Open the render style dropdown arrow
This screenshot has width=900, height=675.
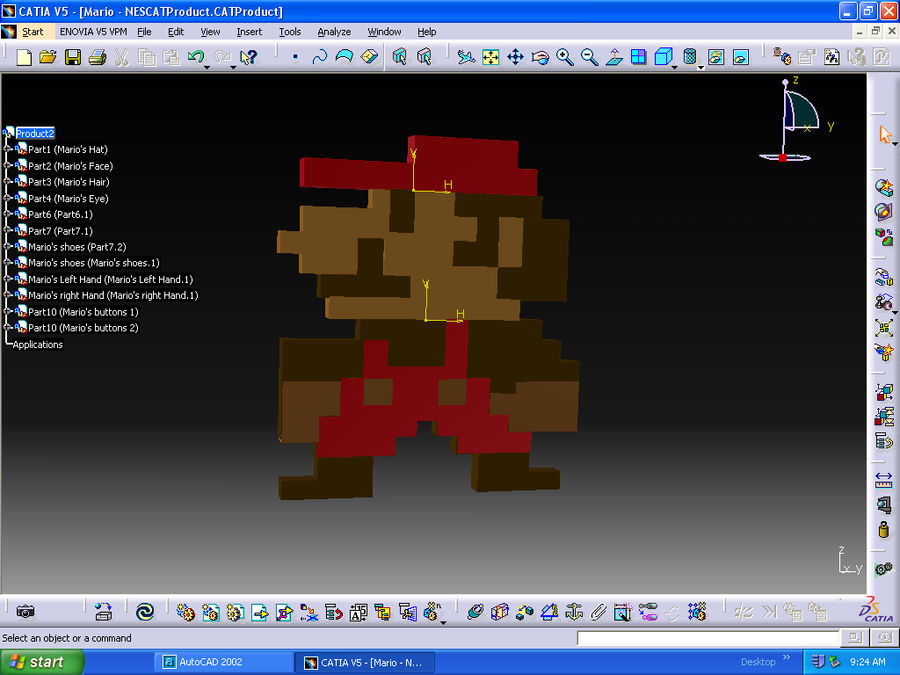pos(701,68)
